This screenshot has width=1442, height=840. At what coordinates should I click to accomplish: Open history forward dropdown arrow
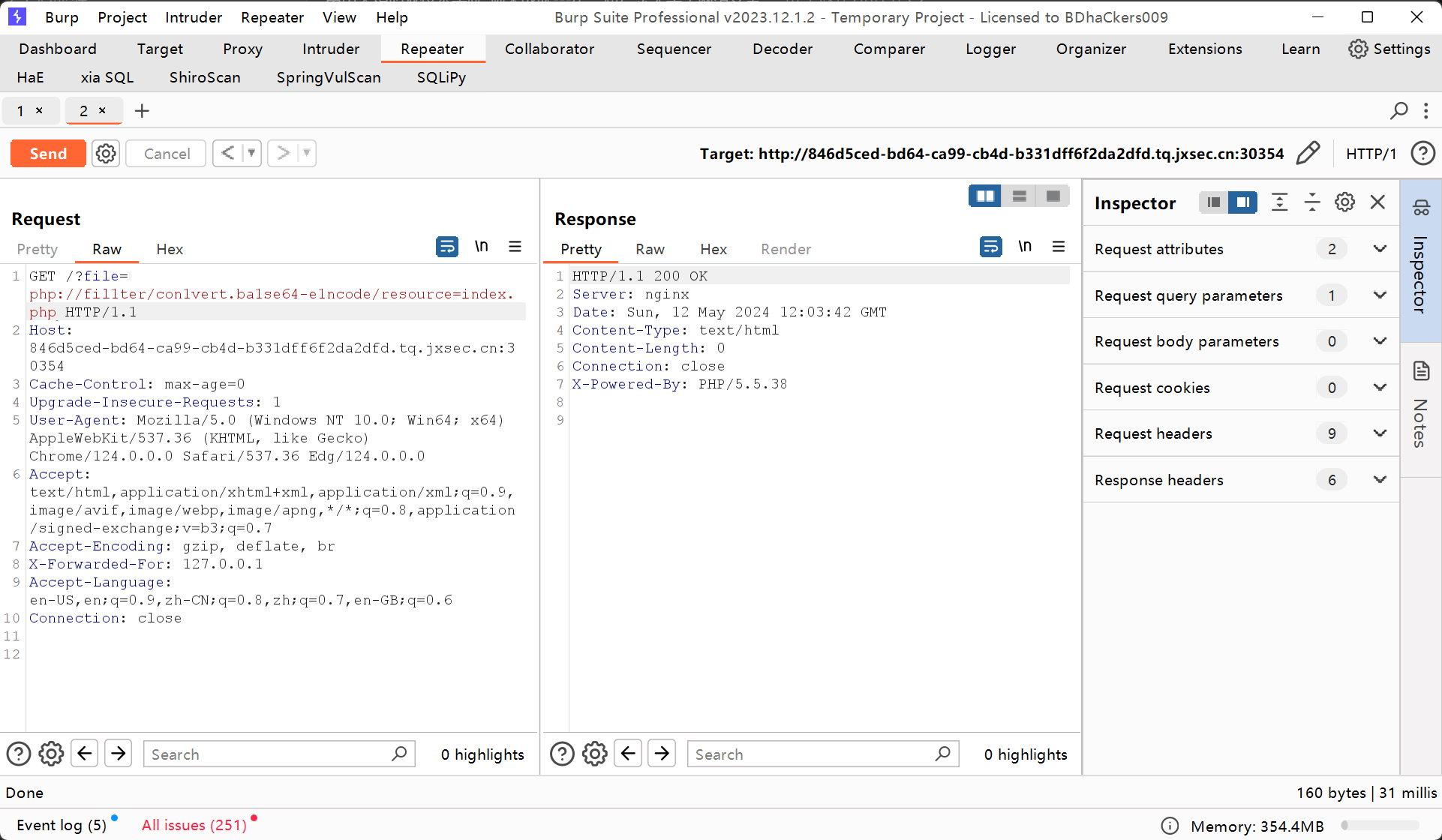[306, 153]
